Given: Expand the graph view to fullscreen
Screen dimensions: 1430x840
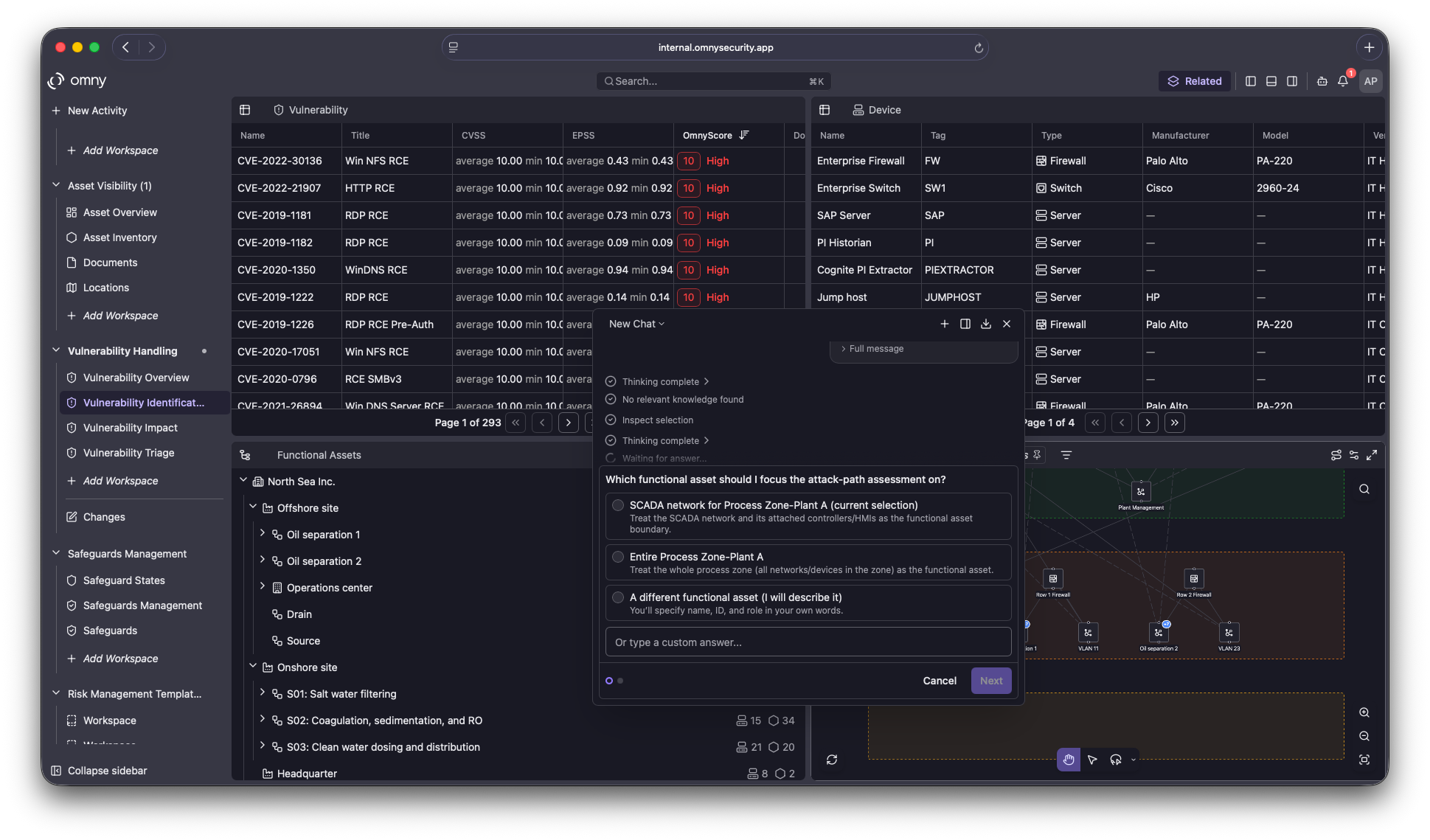Looking at the screenshot, I should click(1372, 455).
